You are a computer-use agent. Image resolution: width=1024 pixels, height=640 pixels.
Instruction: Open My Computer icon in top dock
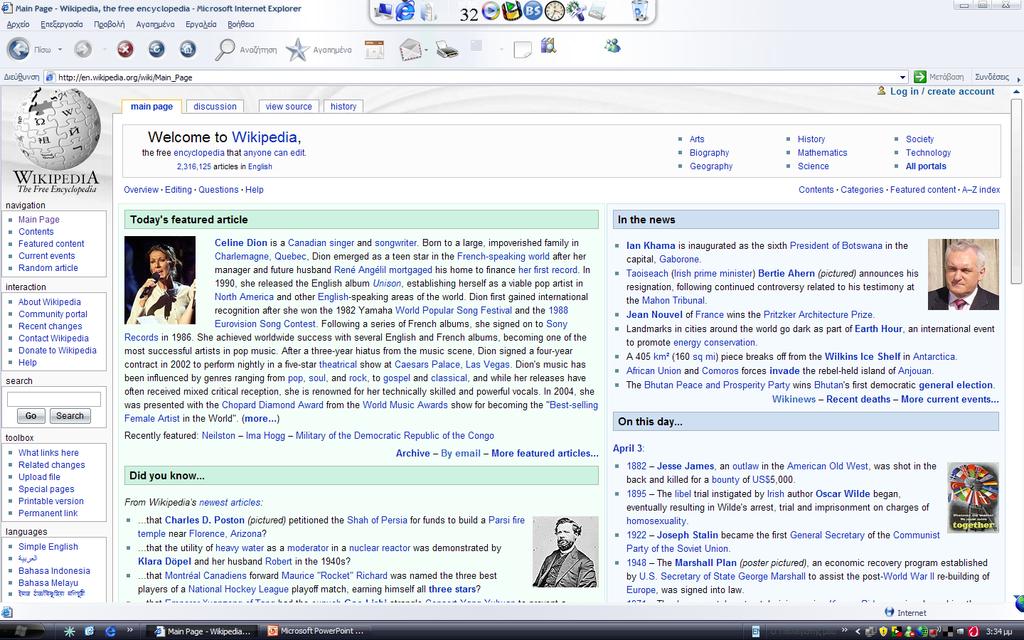click(383, 11)
